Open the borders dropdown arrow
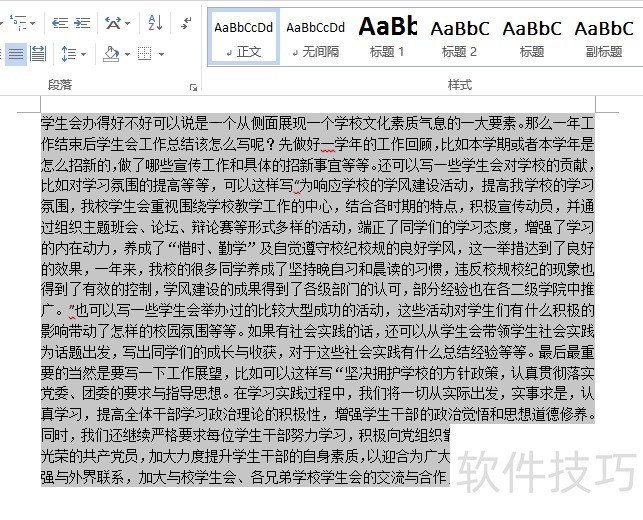Viewport: 643px width, 520px height. tap(161, 54)
